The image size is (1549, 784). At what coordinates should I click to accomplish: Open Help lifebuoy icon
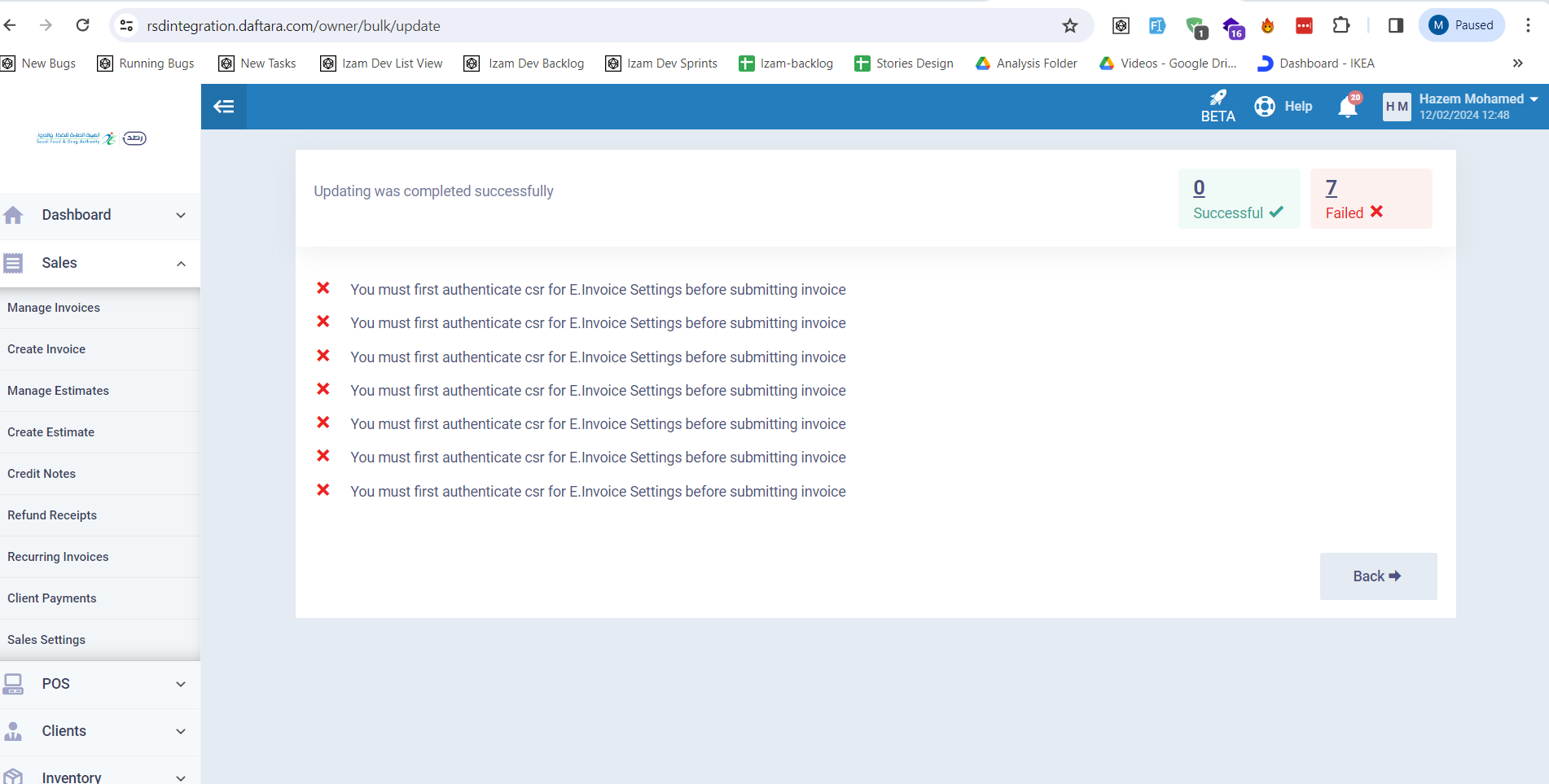click(x=1265, y=107)
